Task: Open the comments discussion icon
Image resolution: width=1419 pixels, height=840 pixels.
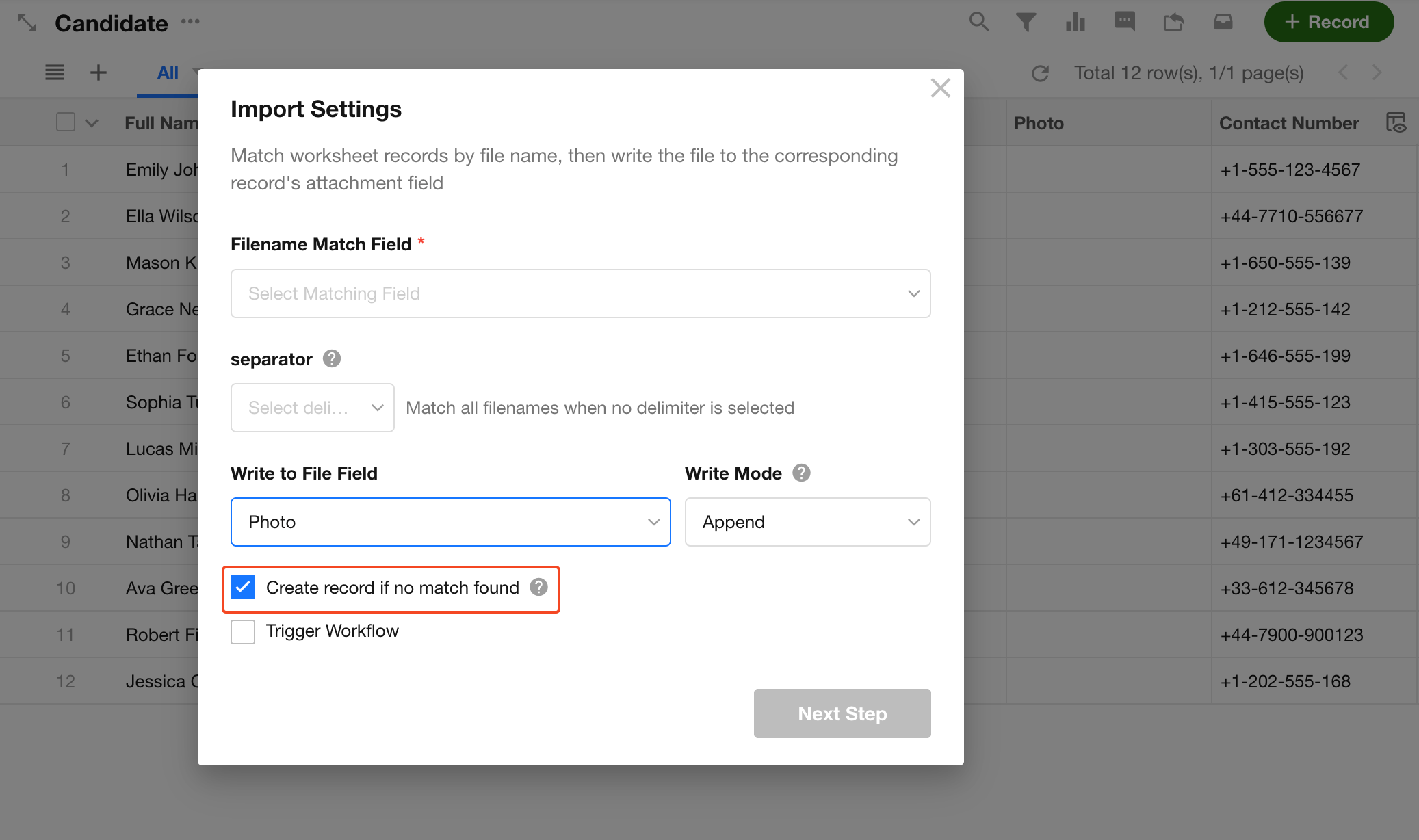Action: (x=1124, y=22)
